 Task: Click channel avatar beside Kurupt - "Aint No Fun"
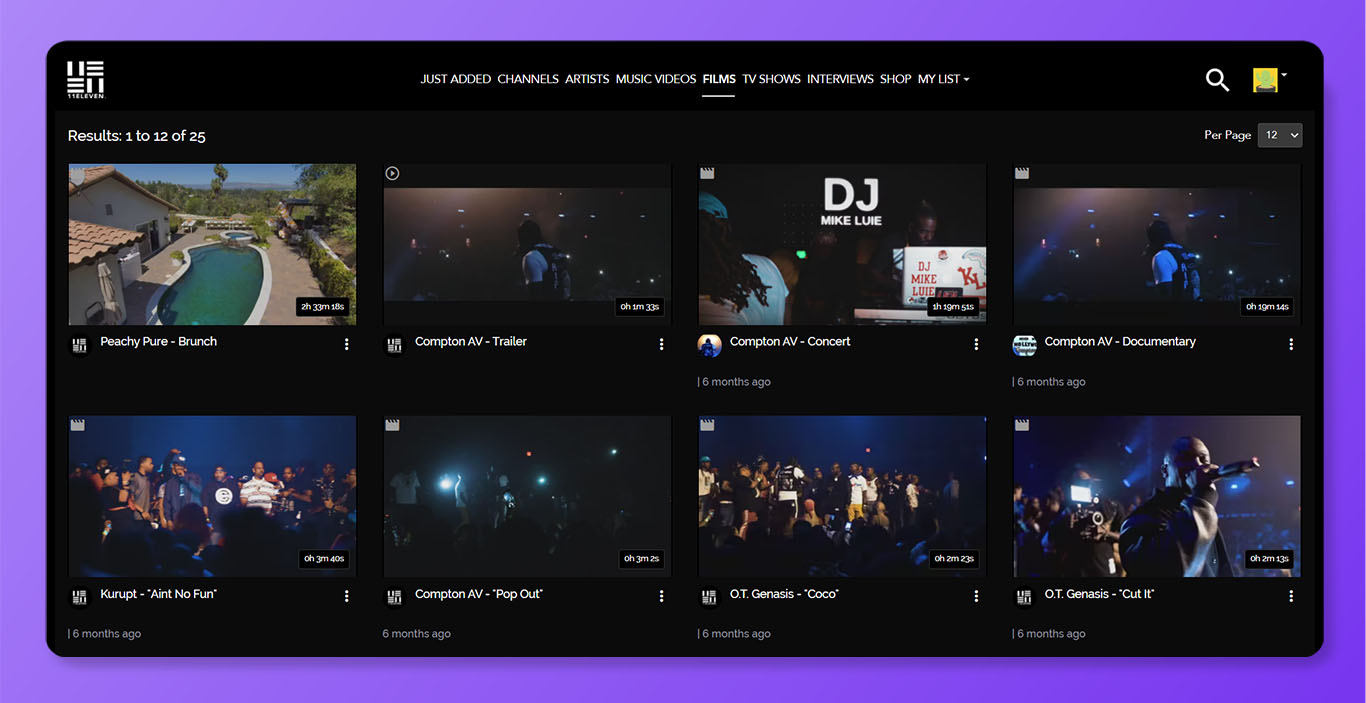(80, 597)
